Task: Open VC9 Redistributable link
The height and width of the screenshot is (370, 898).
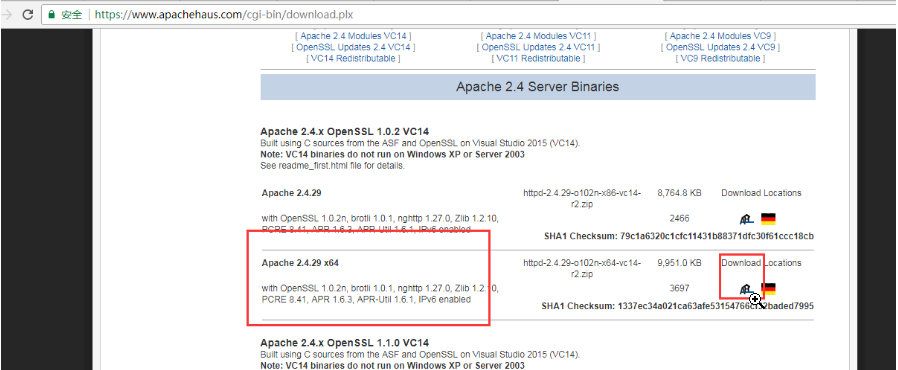Action: pyautogui.click(x=720, y=58)
